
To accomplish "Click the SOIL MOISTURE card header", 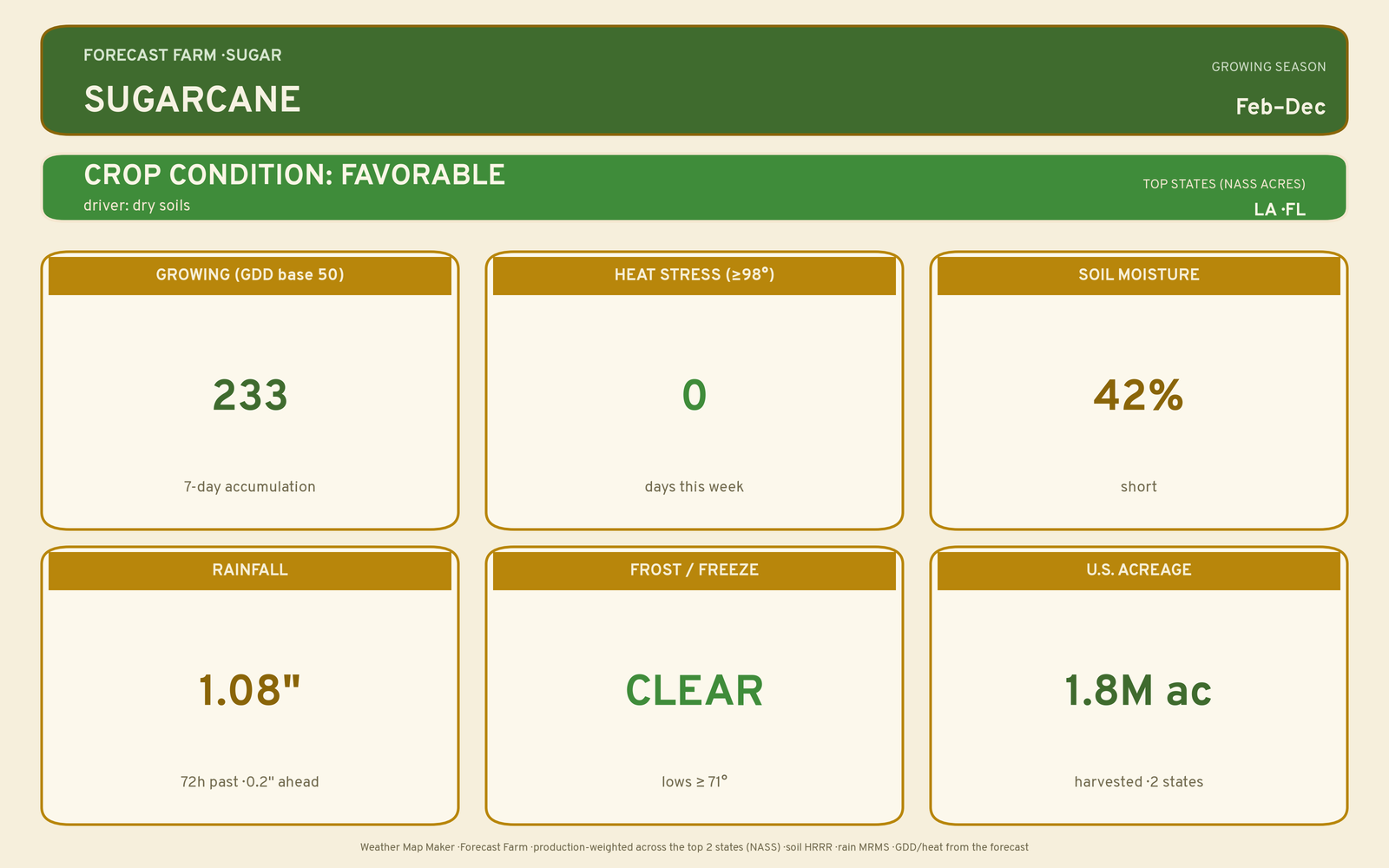I will pos(1139,275).
